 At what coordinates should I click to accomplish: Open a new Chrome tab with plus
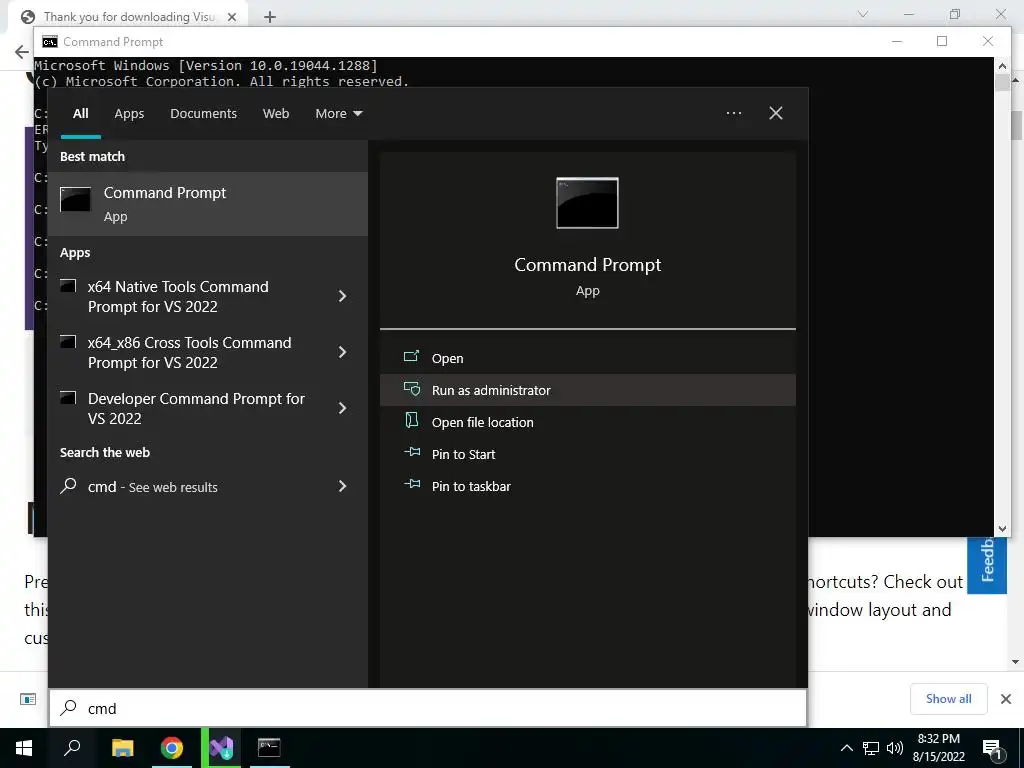(270, 17)
